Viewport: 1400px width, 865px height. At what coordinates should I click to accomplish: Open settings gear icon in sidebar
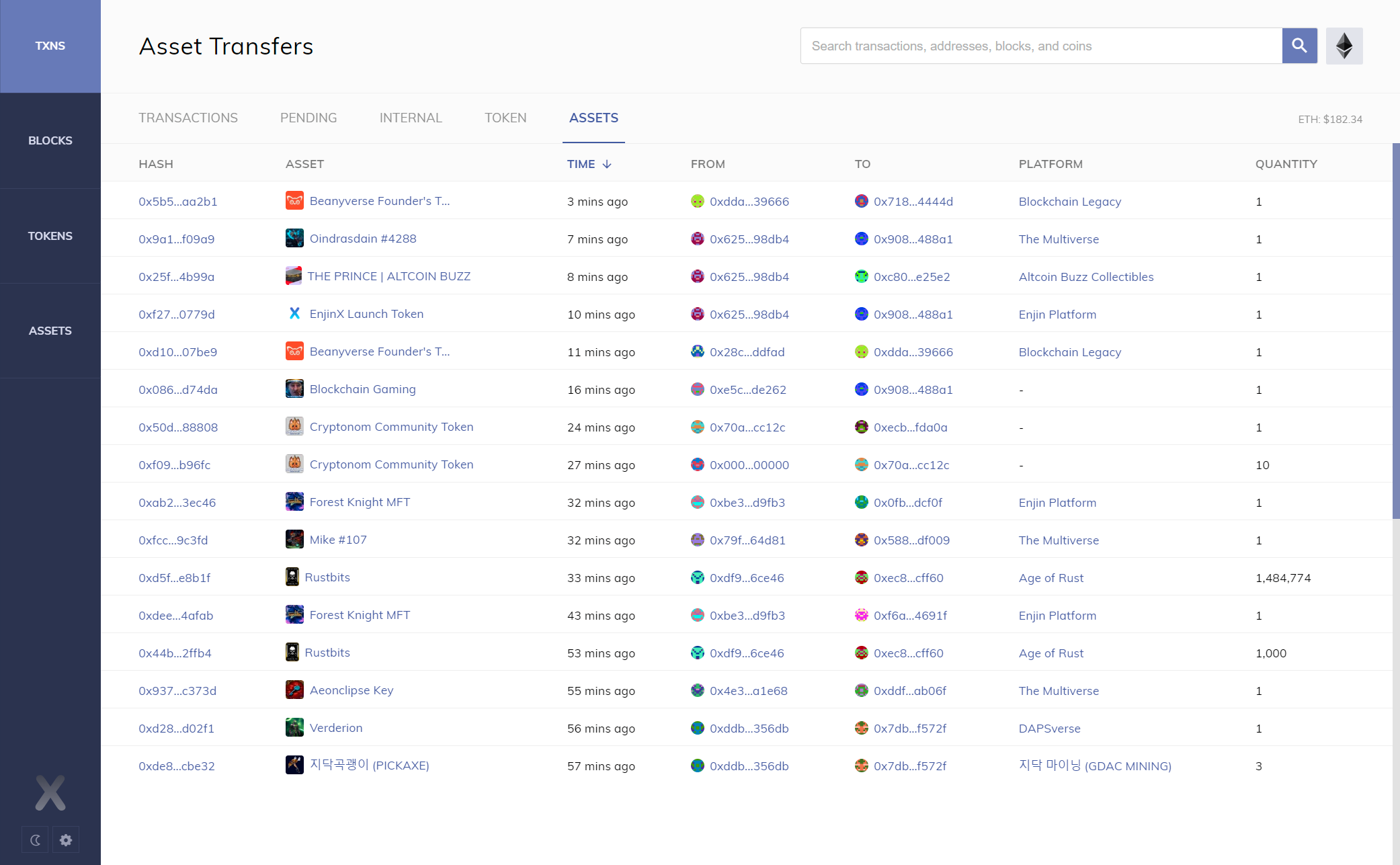click(66, 839)
